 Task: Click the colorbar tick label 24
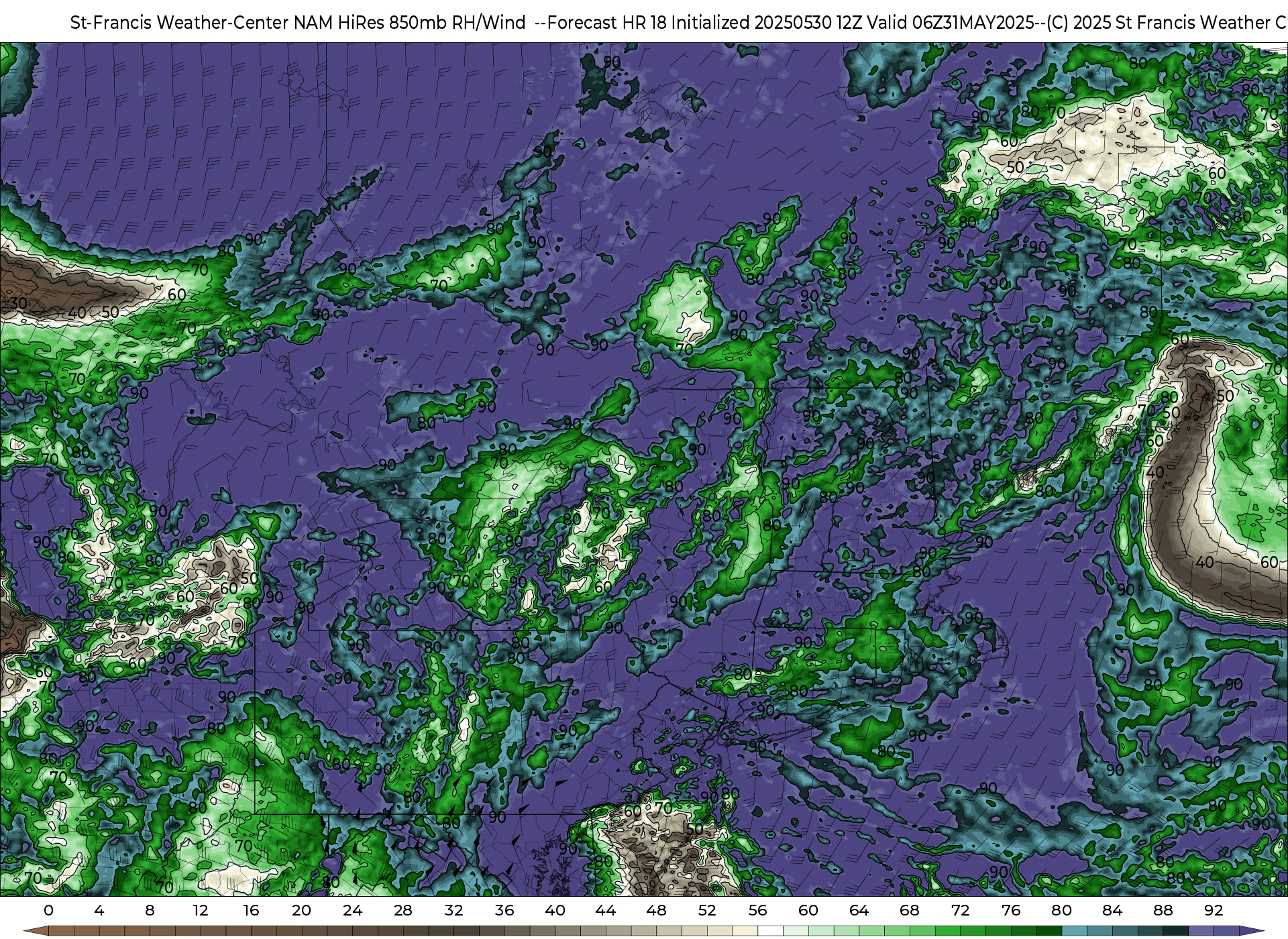[x=352, y=910]
